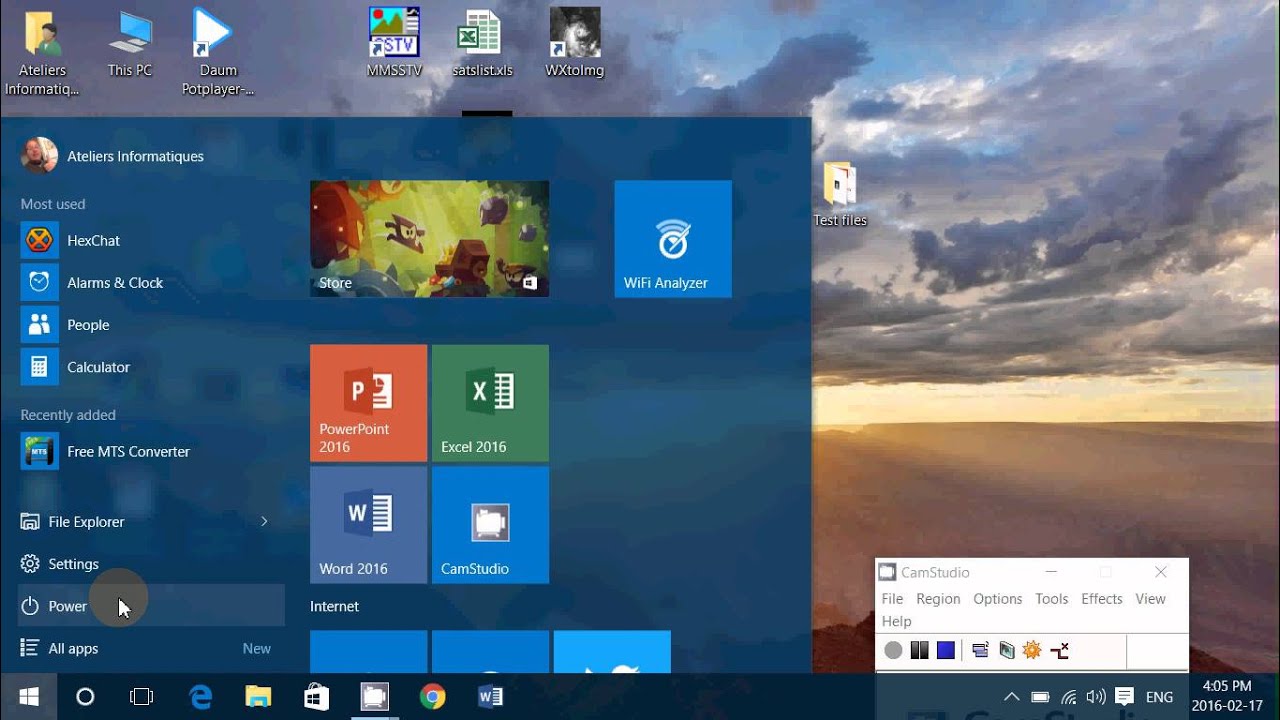The width and height of the screenshot is (1280, 720).
Task: Open CamStudio Tools menu
Action: click(1052, 599)
